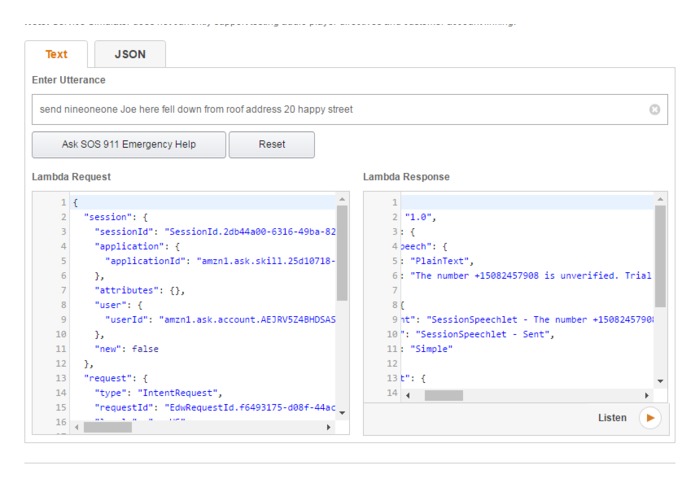Switch to the JSON tab
Image resolution: width=695 pixels, height=494 pixels.
click(130, 55)
